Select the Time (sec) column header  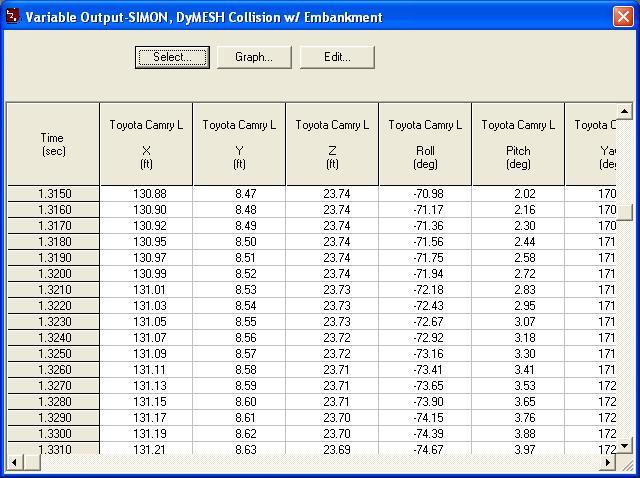[x=53, y=144]
